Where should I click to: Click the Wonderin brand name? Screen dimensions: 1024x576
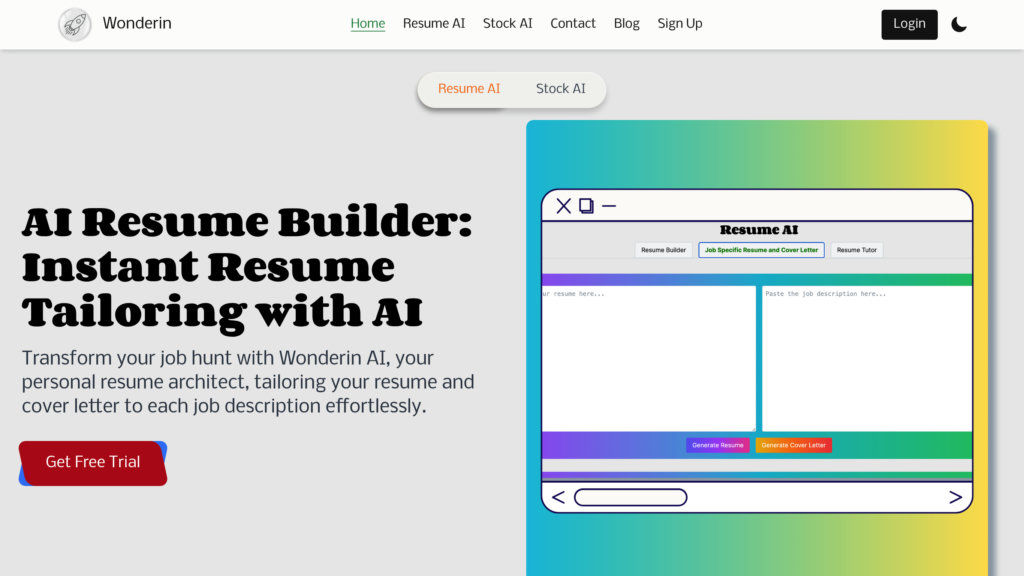[137, 24]
